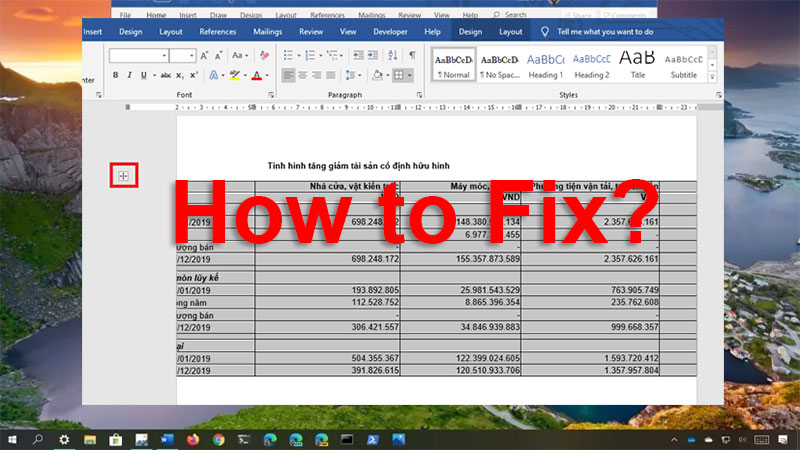Click the Text Effects icon

point(214,75)
